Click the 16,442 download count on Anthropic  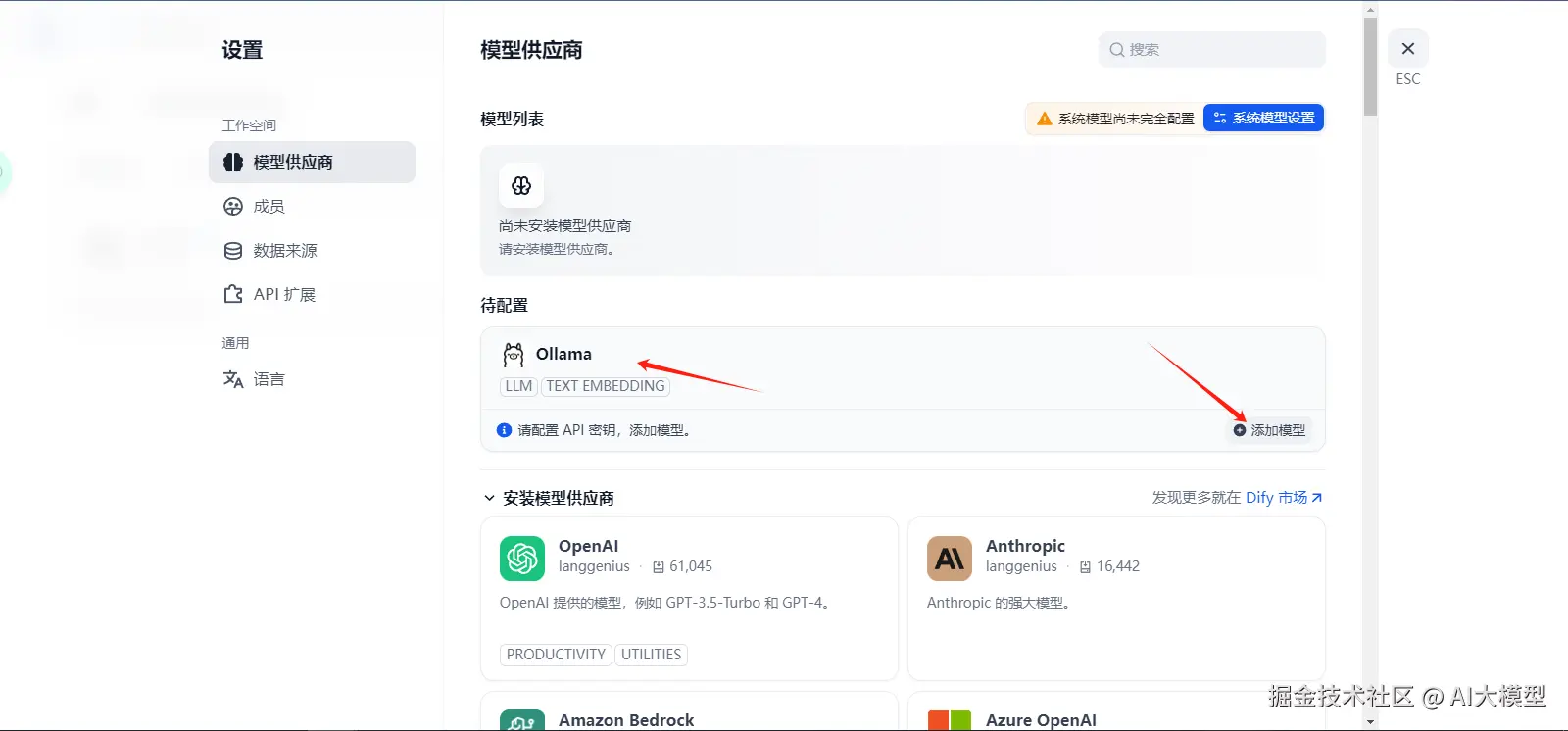[1118, 566]
